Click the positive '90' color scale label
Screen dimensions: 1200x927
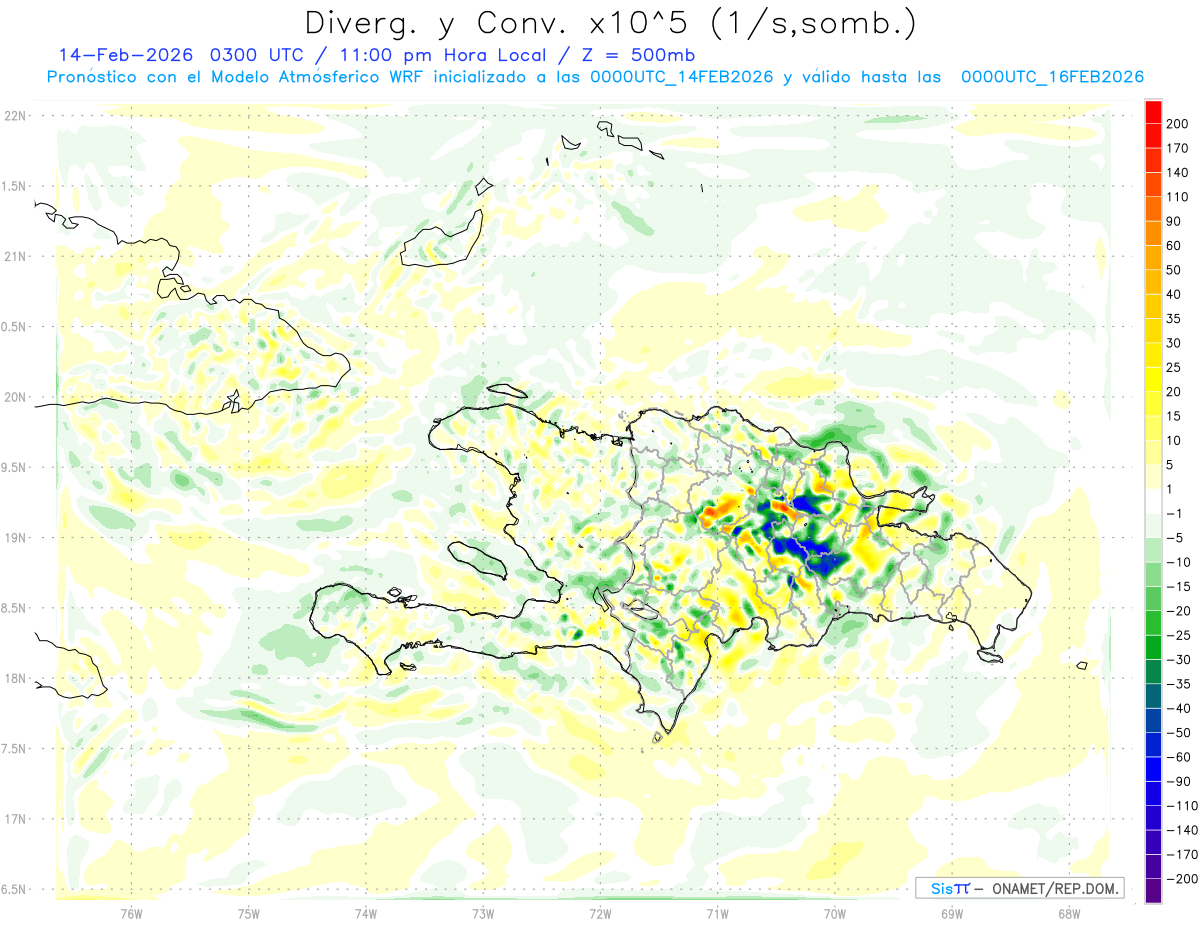(1174, 221)
